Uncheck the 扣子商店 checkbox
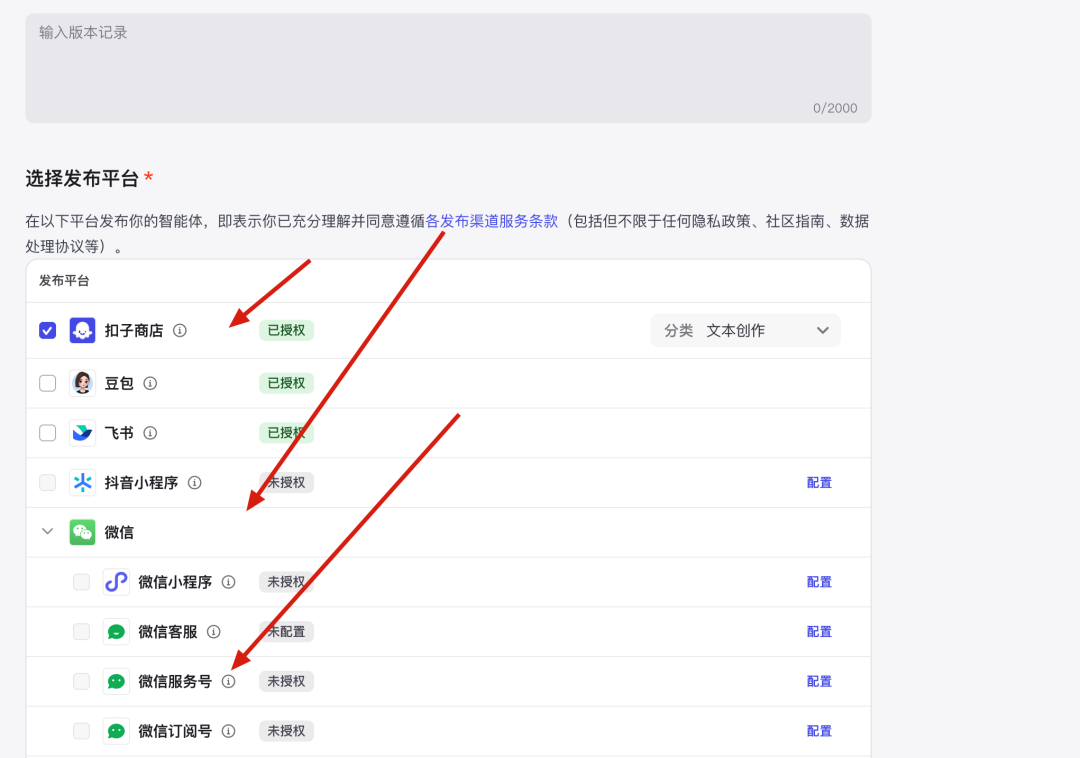Image resolution: width=1080 pixels, height=758 pixels. [48, 330]
